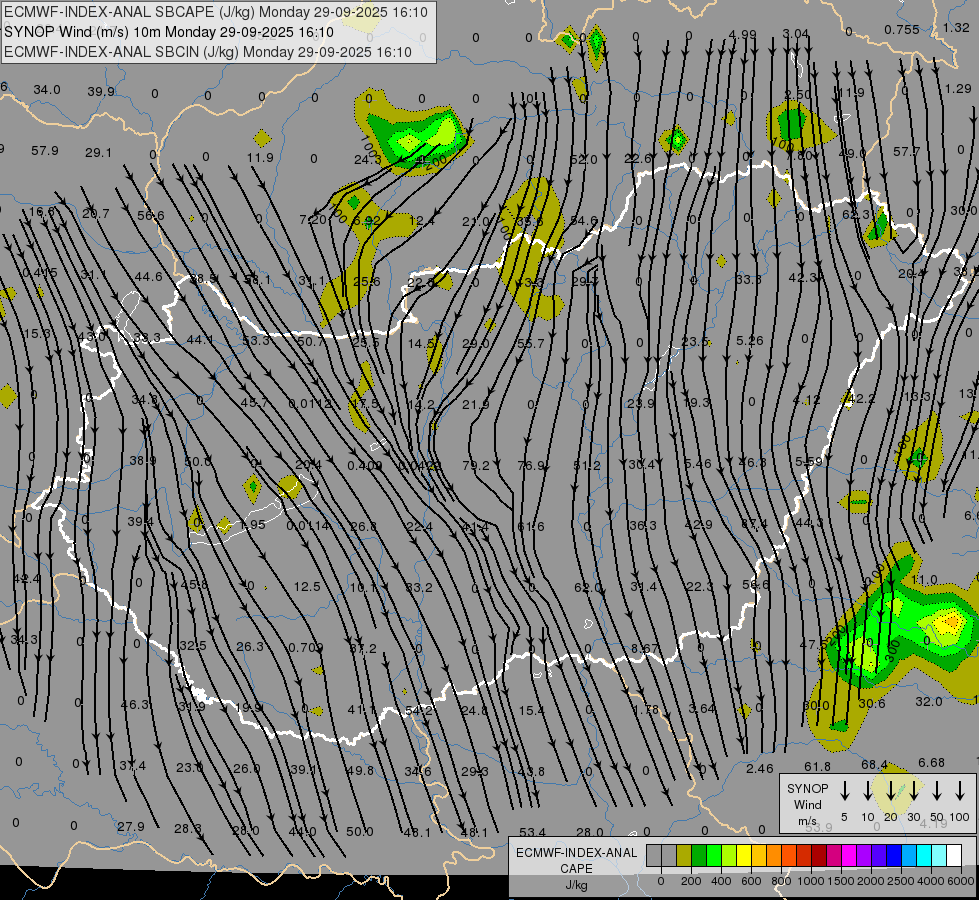979x900 pixels.
Task: Click the map value '30.6'
Action: (x=872, y=703)
